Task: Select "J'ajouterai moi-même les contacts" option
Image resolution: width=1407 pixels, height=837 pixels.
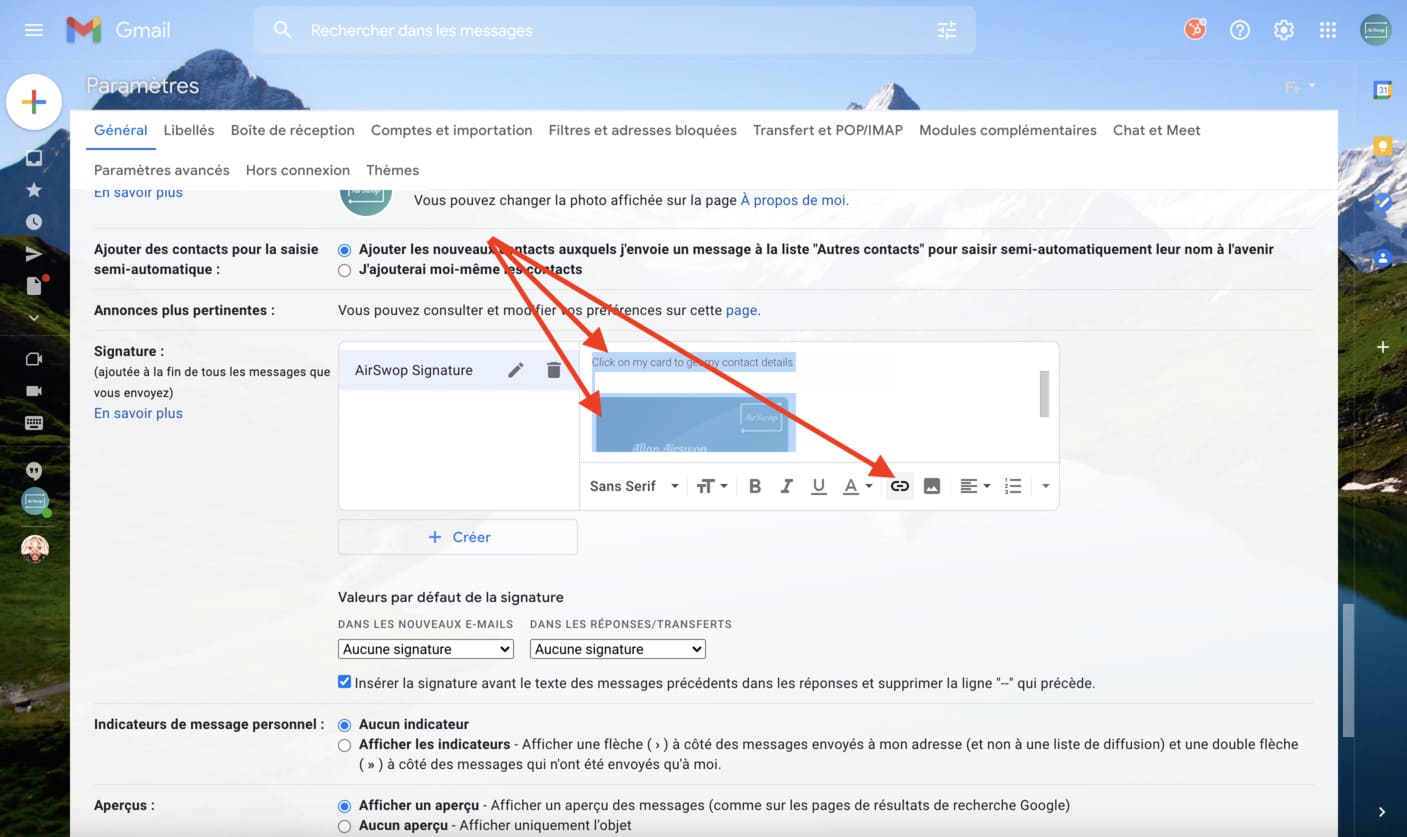Action: (345, 270)
